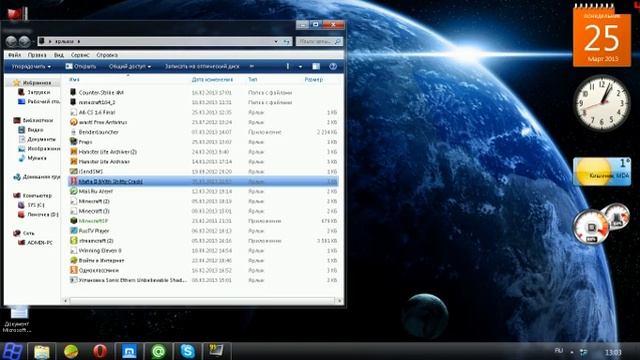Select the Одноклассники shortcut icon
Viewport: 640px width, 360px height.
[x=73, y=270]
